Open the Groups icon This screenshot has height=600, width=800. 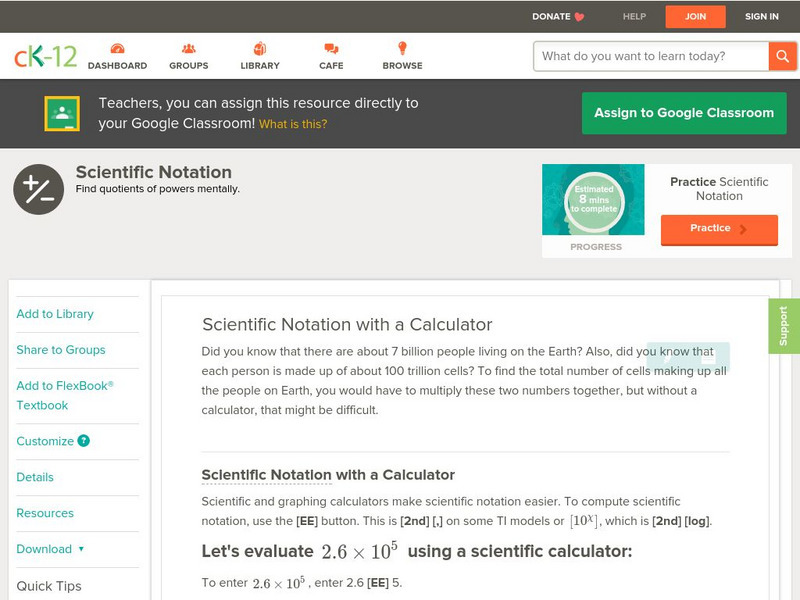189,49
